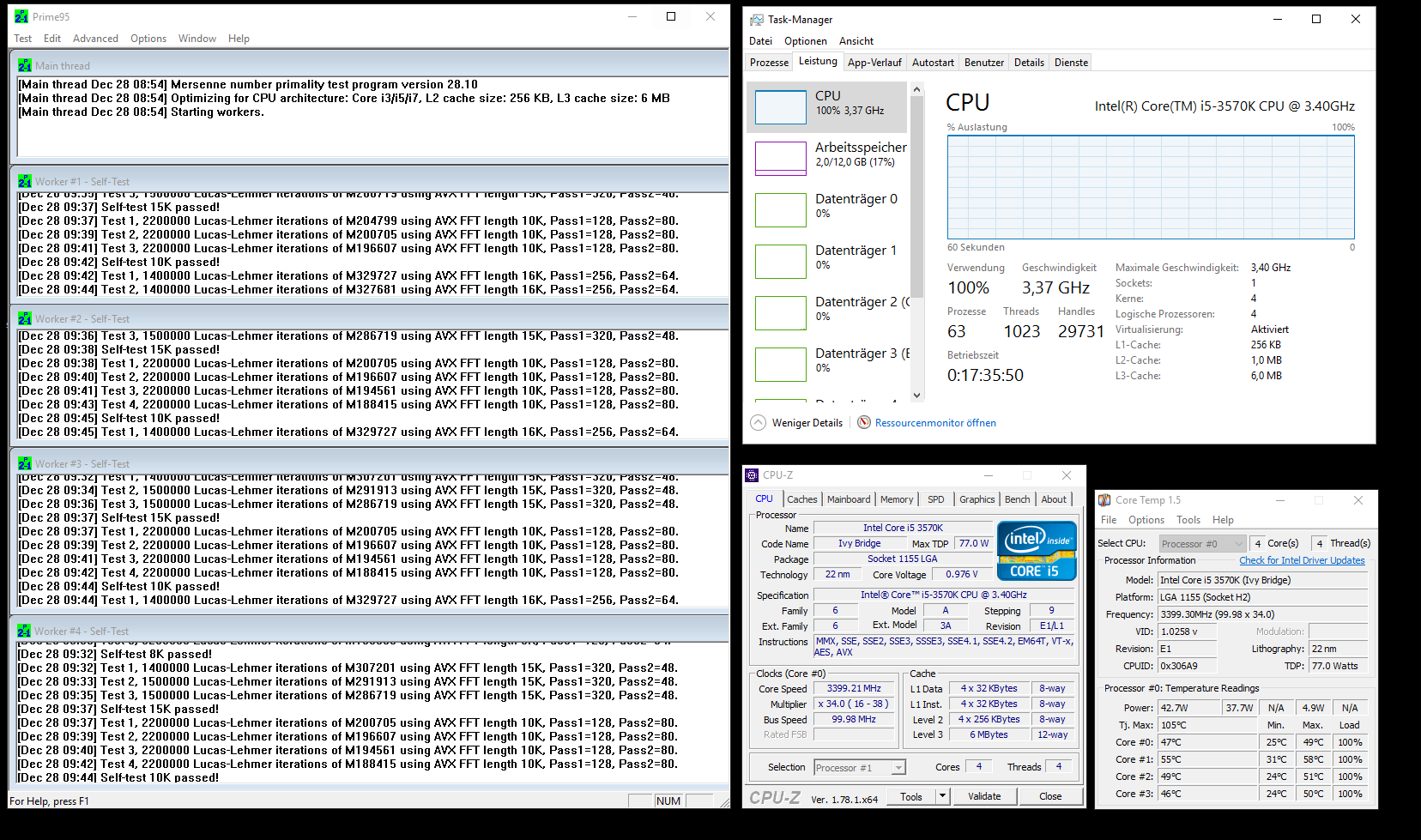Switch to the Graphics tab in CPU-Z
This screenshot has height=840, width=1421.
(x=977, y=499)
